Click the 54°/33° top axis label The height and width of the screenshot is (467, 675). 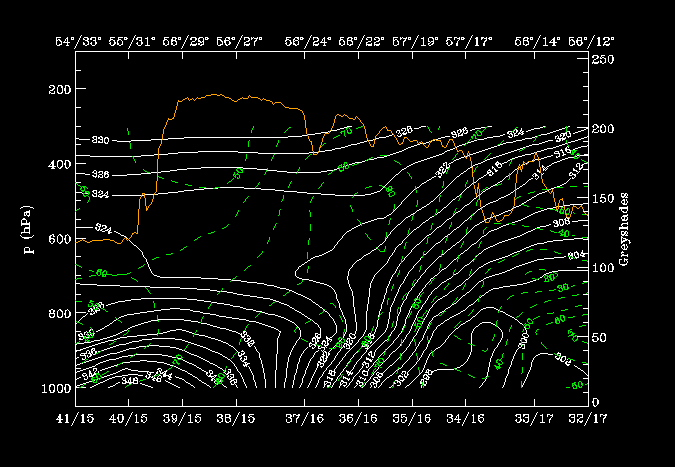[77, 42]
